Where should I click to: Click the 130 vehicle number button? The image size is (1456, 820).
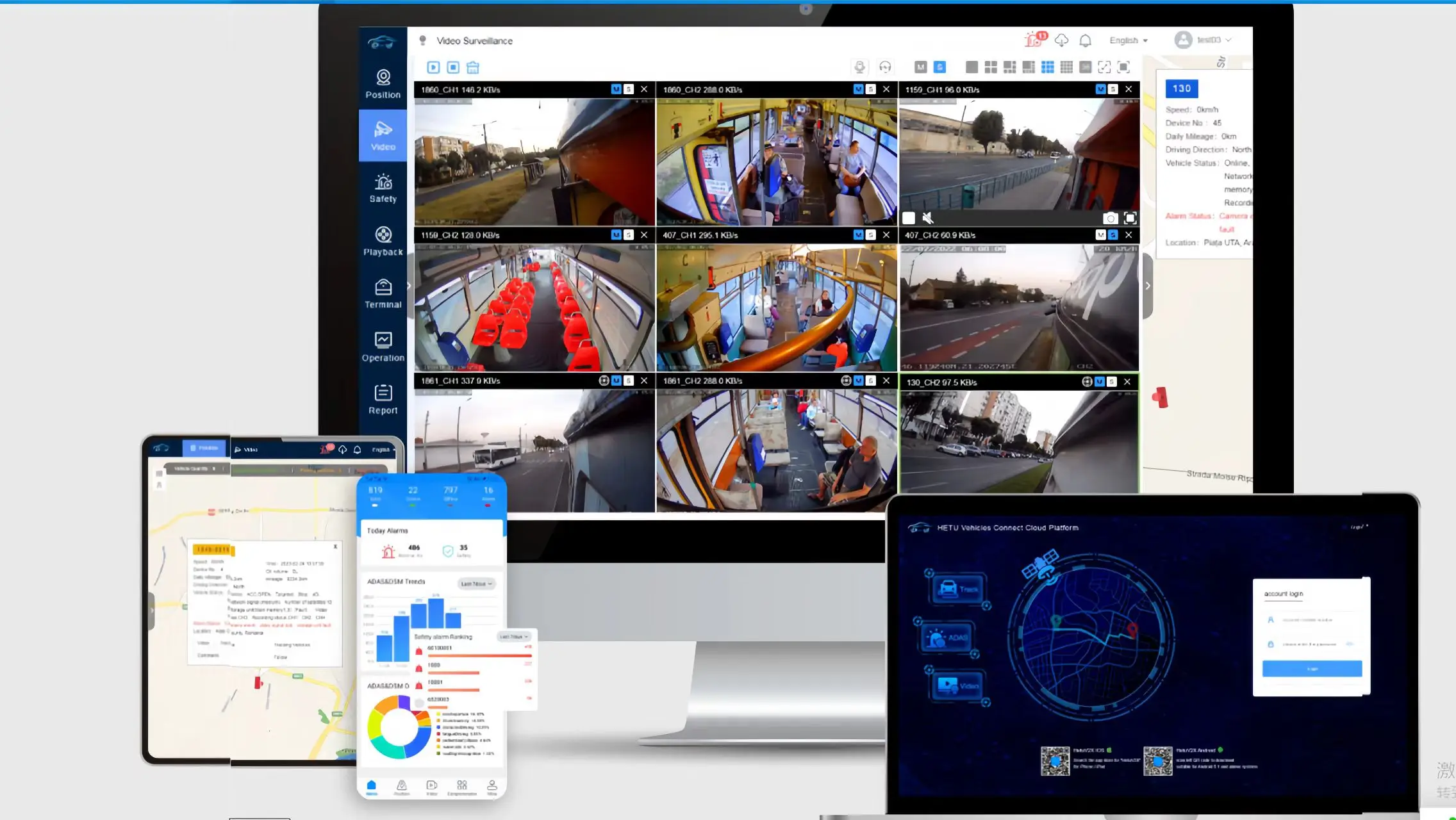1181,89
